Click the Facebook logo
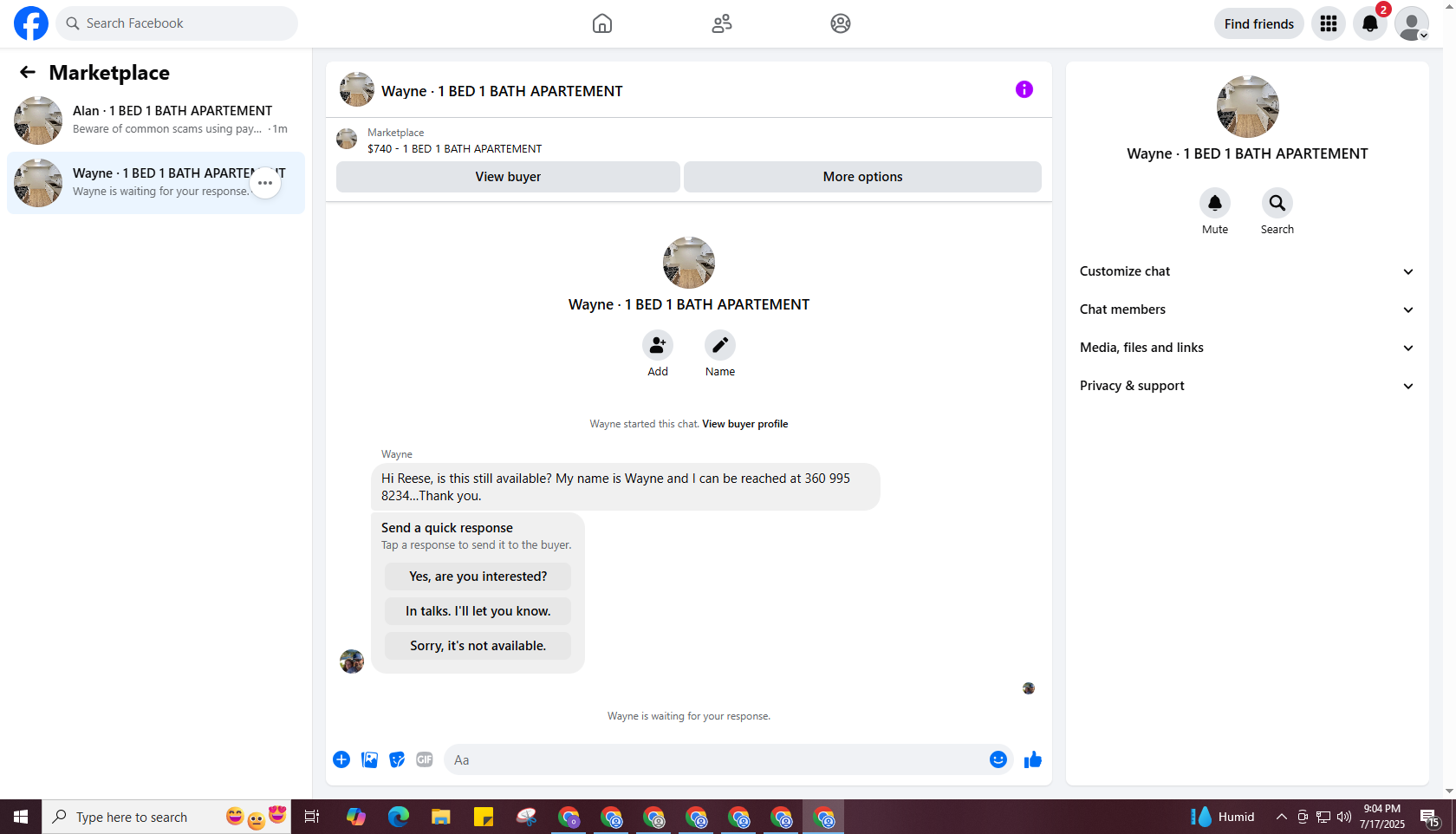 click(31, 23)
